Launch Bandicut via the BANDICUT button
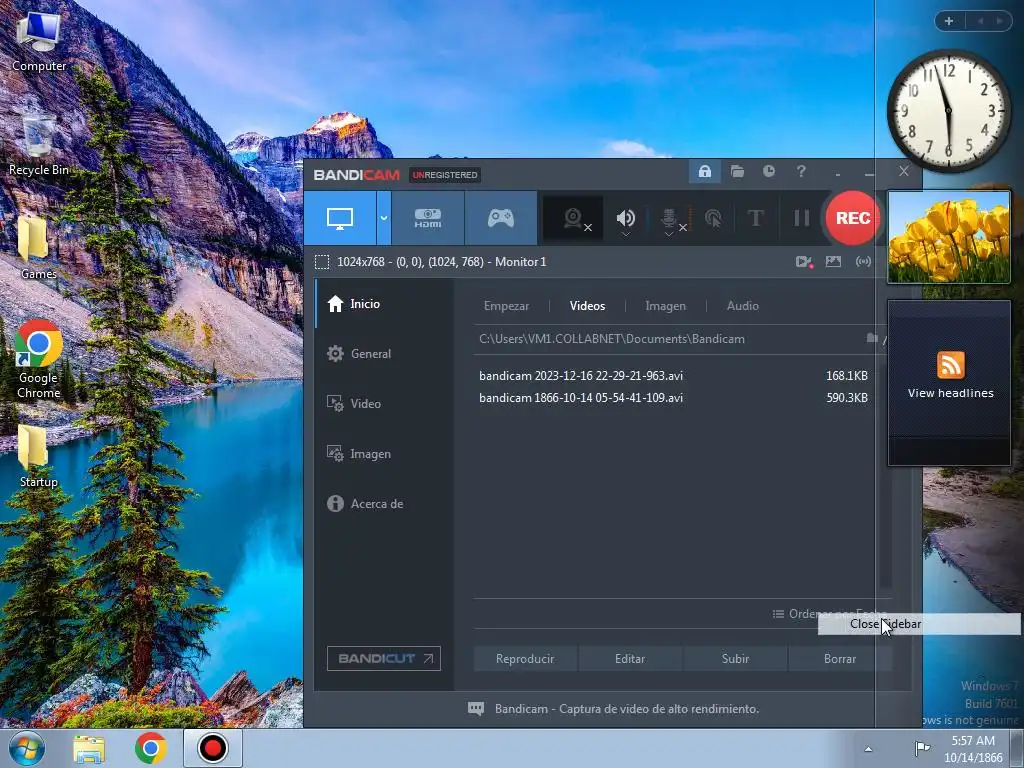The height and width of the screenshot is (768, 1024). (x=384, y=658)
